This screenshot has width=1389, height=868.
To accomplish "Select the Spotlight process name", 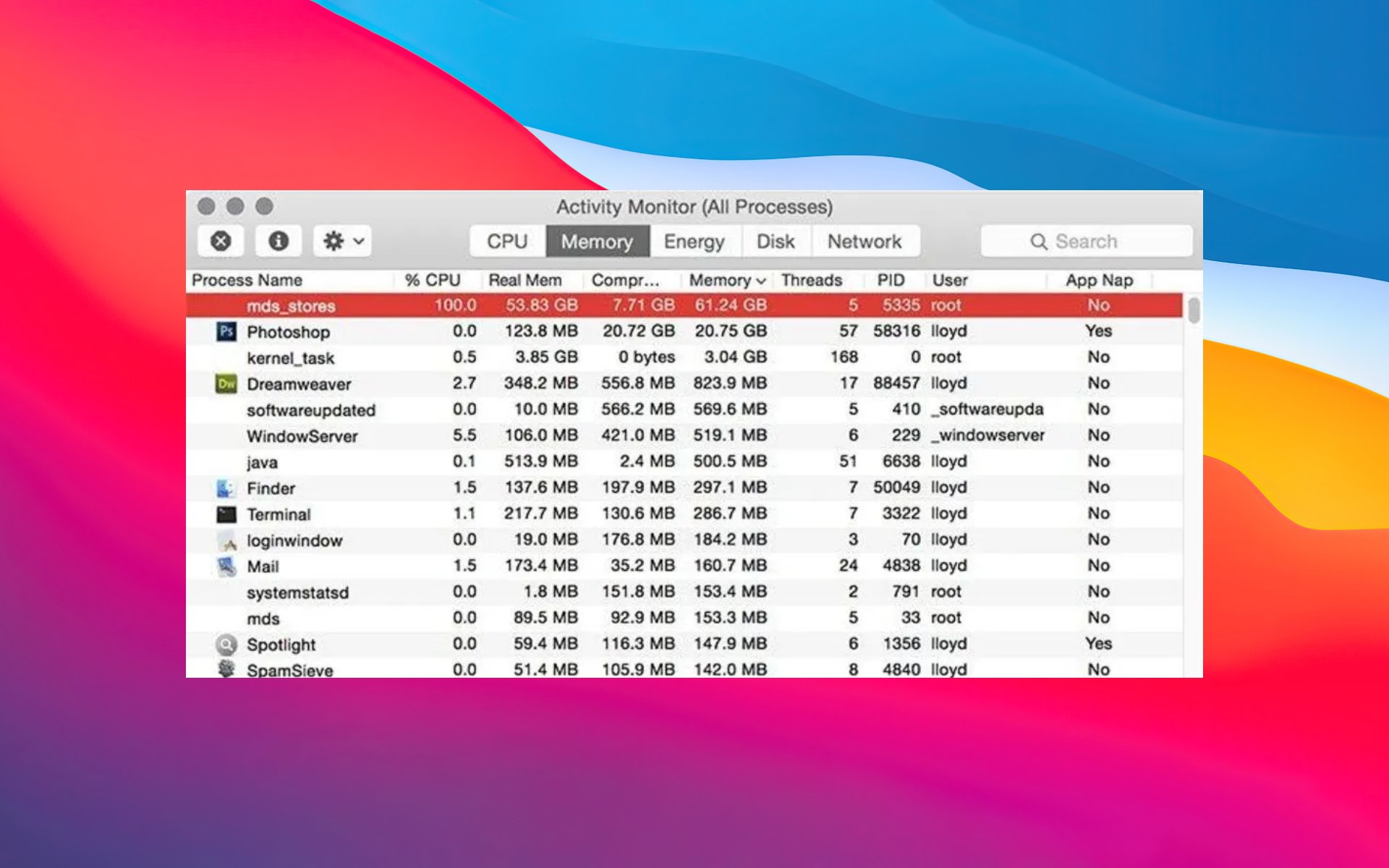I will [x=281, y=644].
